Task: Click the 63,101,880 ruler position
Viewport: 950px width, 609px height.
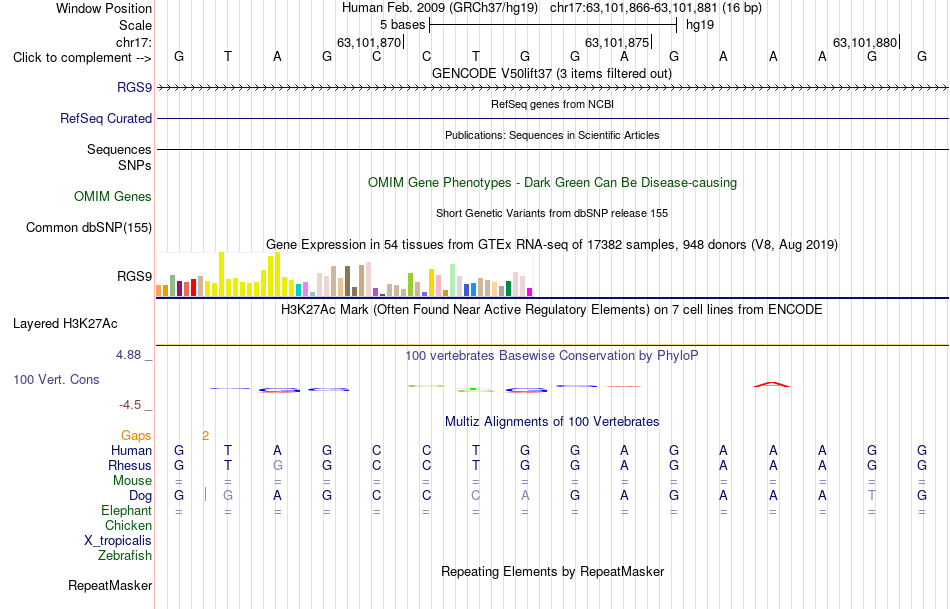Action: 865,42
